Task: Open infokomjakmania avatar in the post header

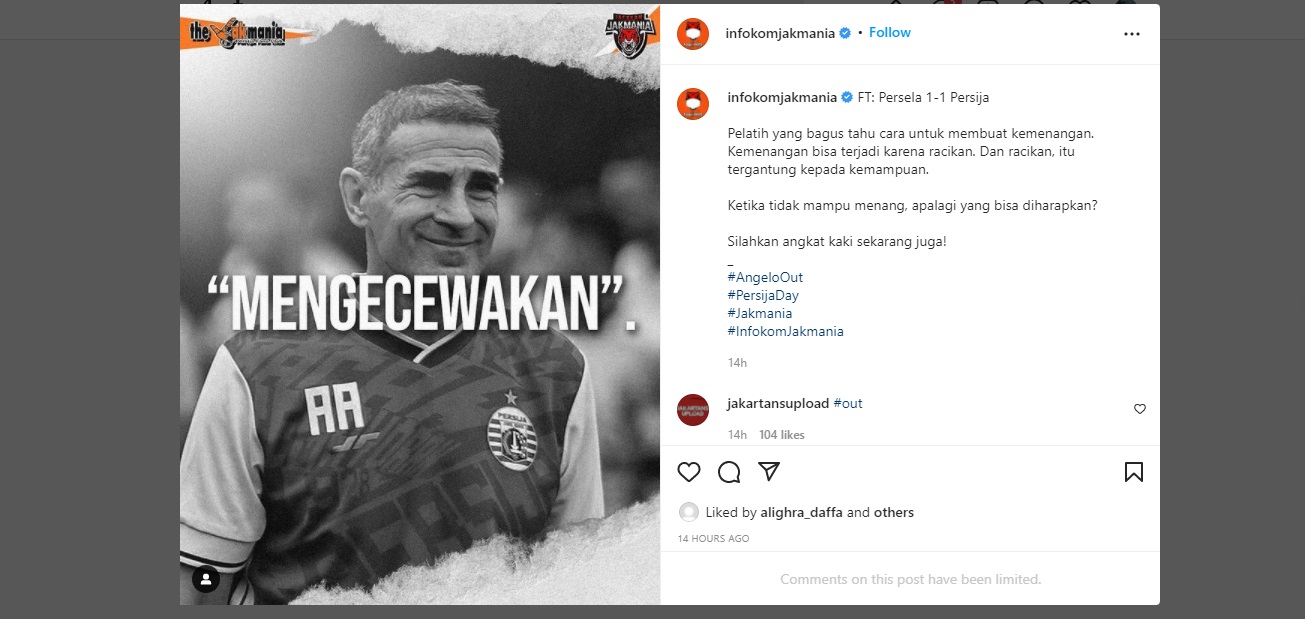Action: 693,33
